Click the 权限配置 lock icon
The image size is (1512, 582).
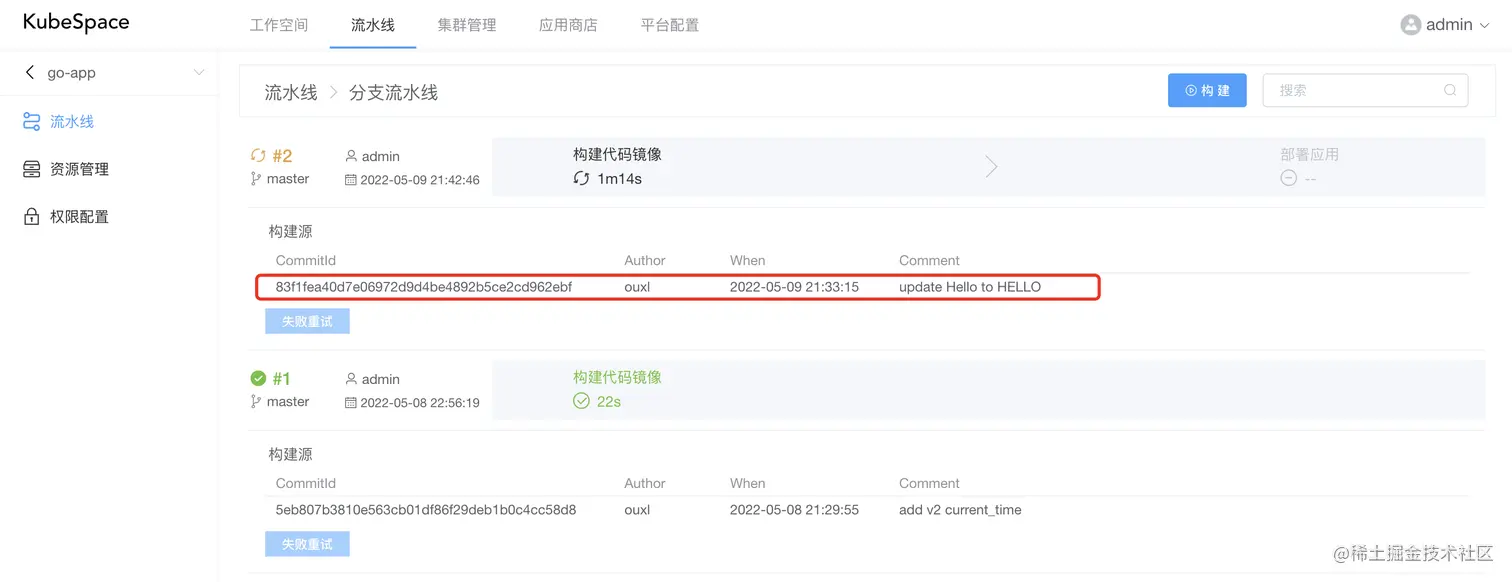(32, 216)
